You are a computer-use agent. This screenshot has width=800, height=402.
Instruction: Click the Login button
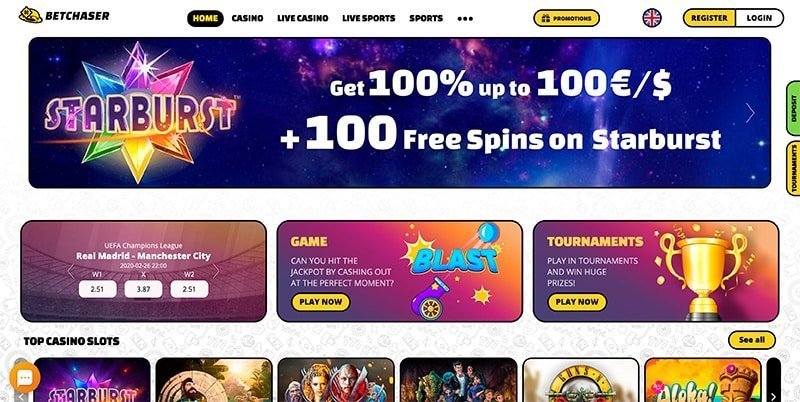pyautogui.click(x=759, y=18)
